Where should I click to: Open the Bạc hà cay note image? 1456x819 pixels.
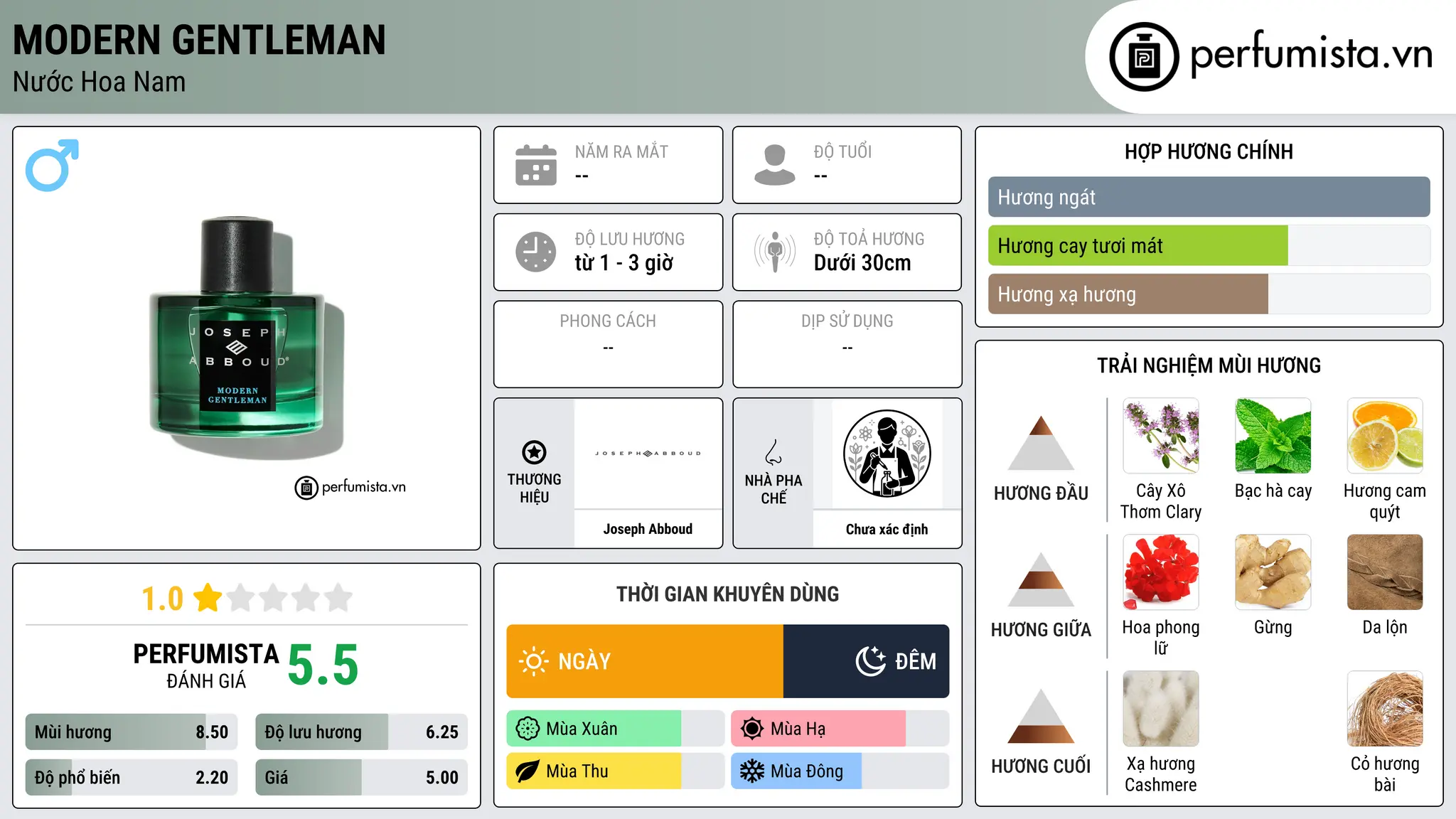(1273, 435)
